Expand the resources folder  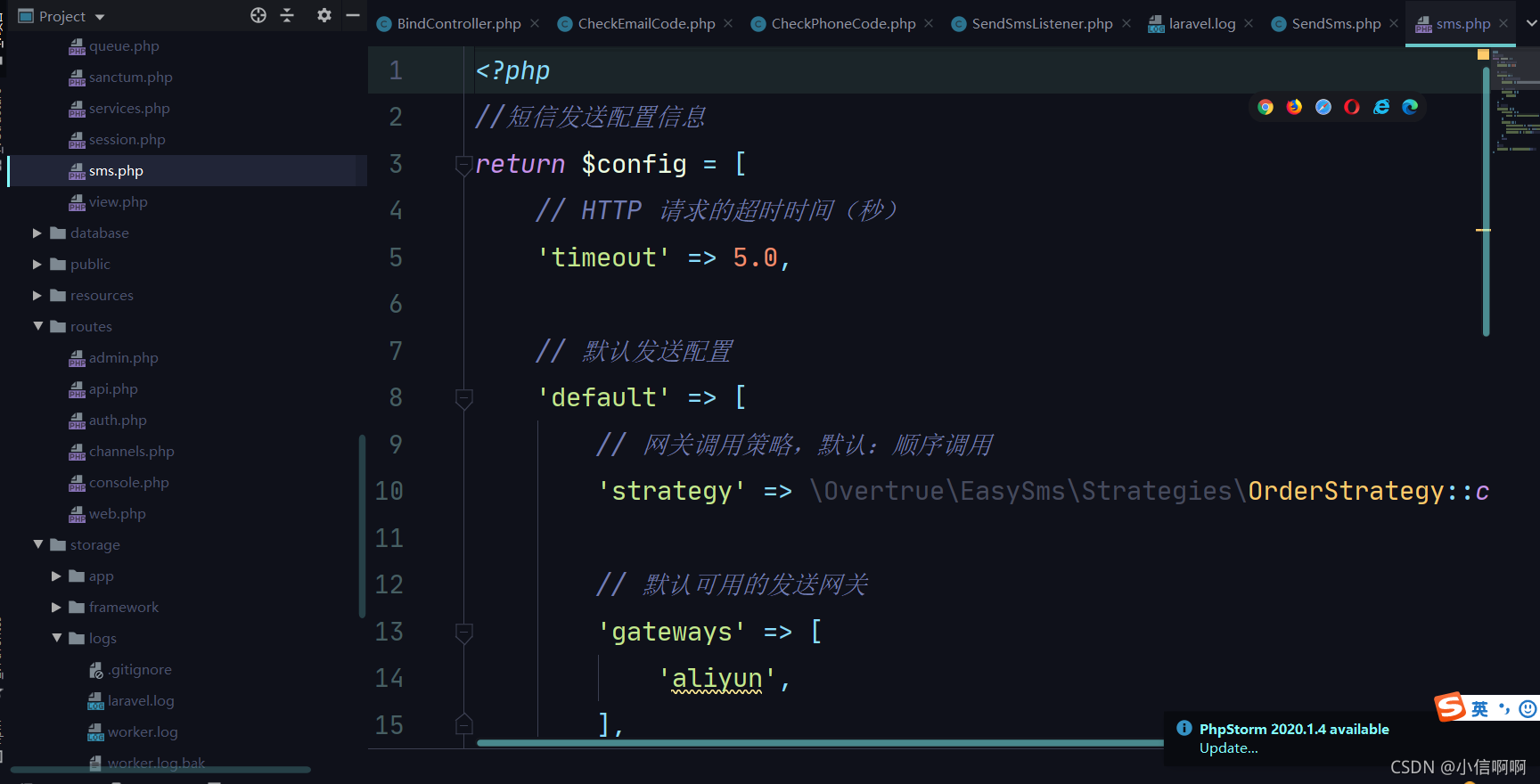pos(37,296)
